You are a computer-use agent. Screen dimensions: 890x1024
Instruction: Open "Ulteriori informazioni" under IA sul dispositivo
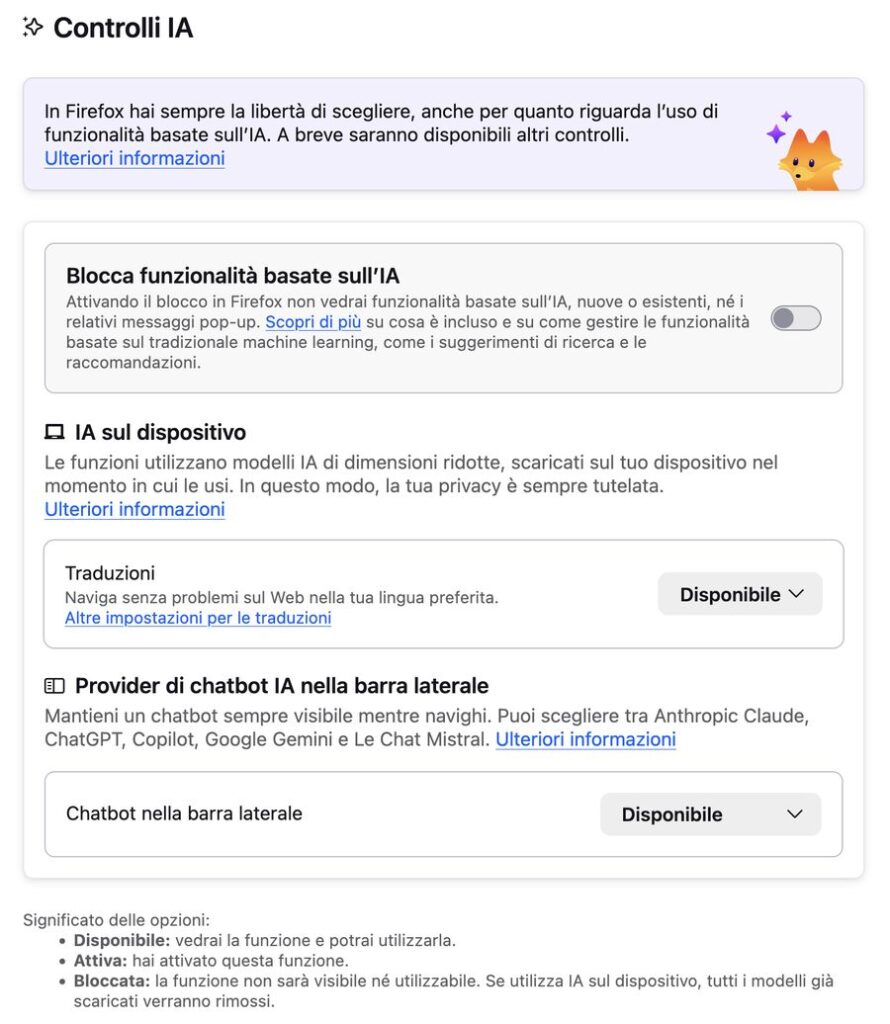click(133, 510)
